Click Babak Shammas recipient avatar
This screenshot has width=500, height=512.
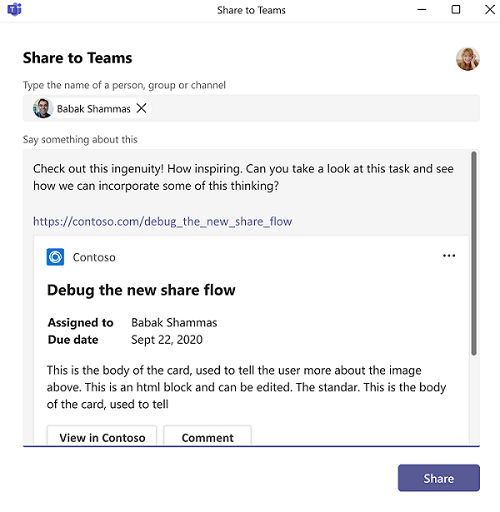43,108
